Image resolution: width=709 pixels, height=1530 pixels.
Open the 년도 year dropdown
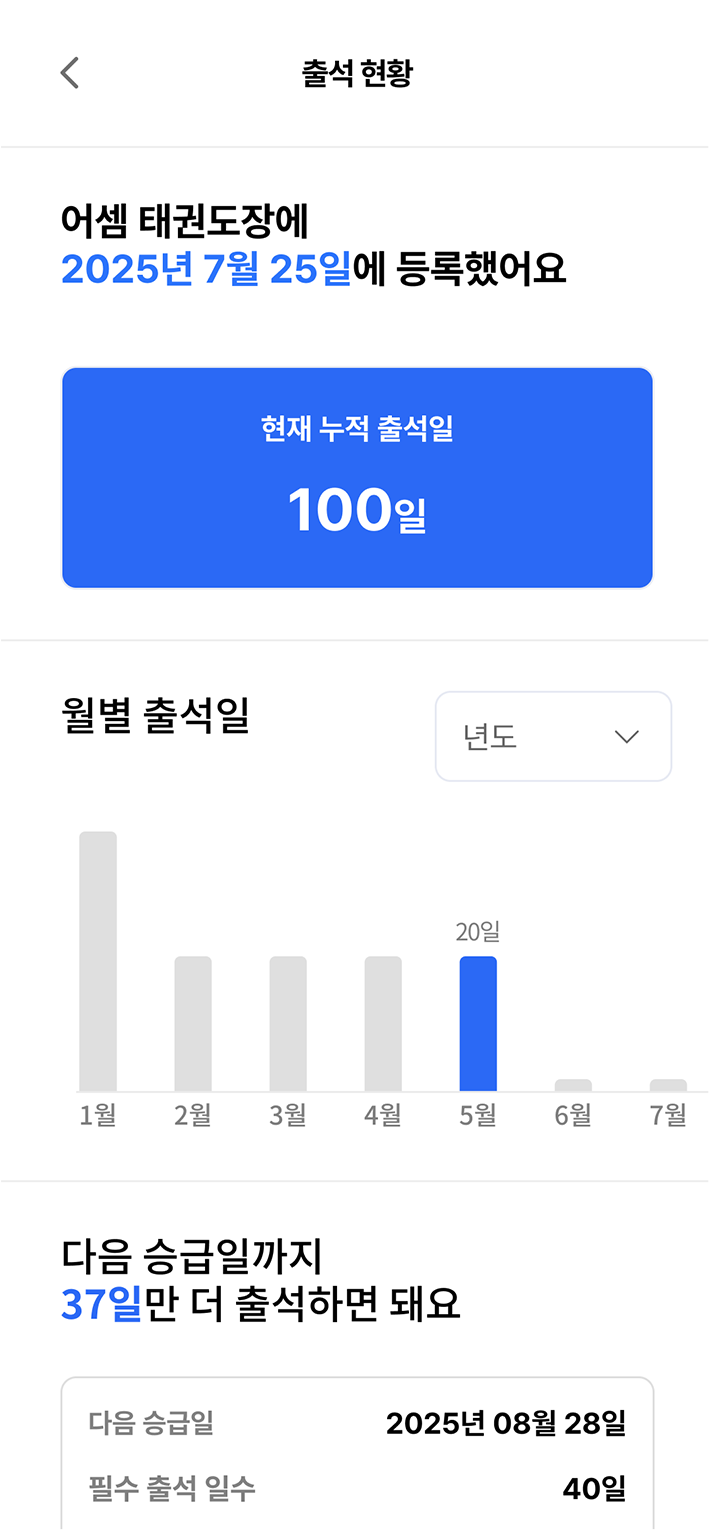tap(552, 737)
